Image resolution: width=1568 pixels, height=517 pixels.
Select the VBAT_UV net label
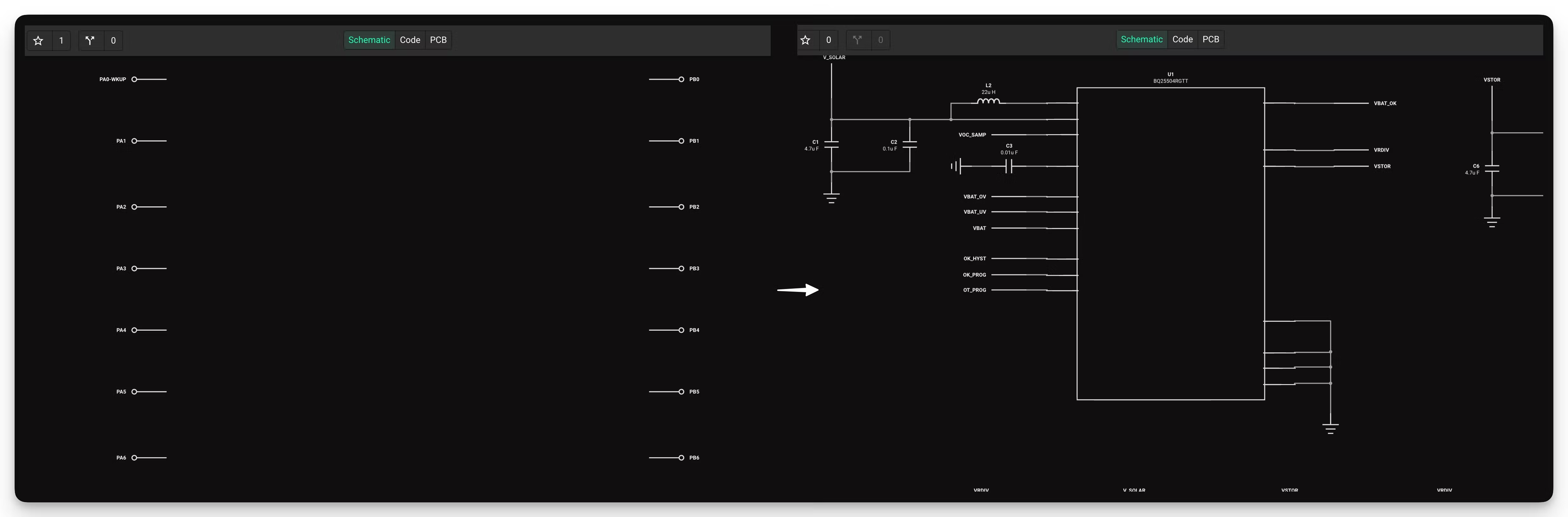click(x=975, y=212)
